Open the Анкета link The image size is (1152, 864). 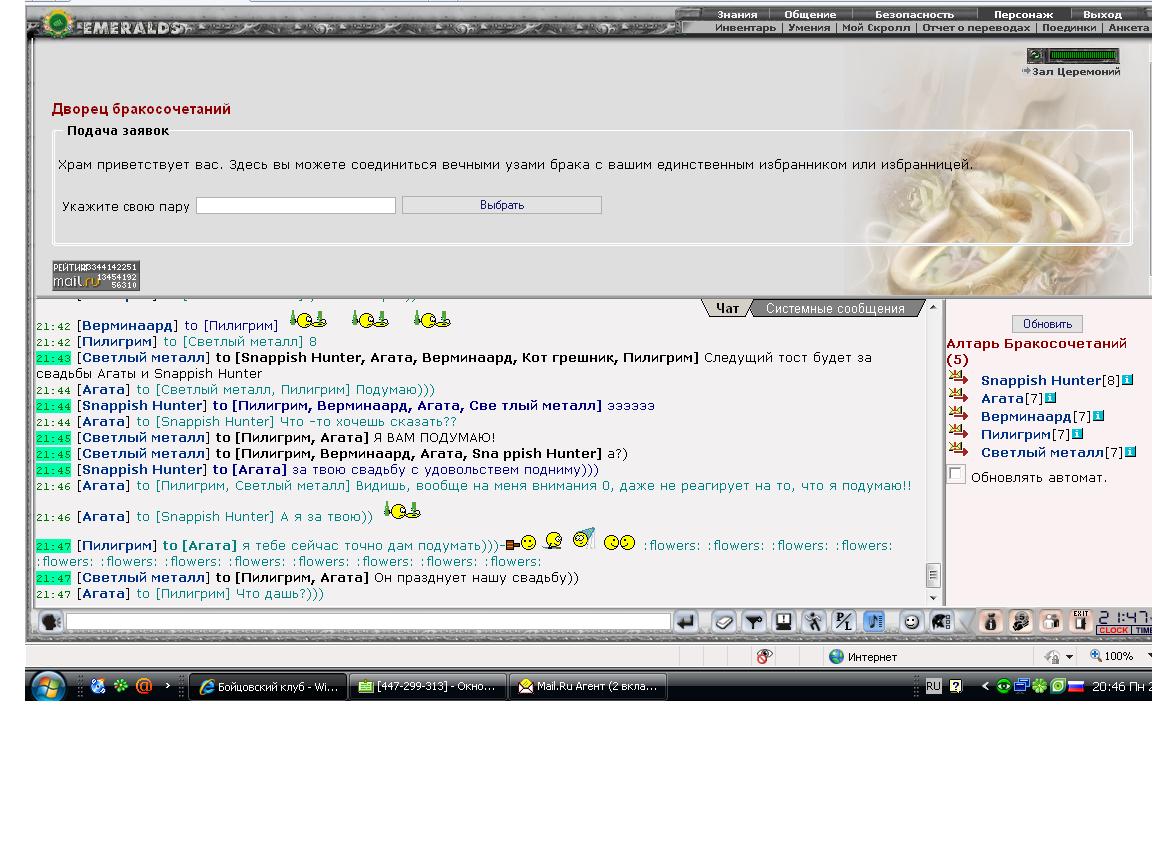(x=1128, y=28)
